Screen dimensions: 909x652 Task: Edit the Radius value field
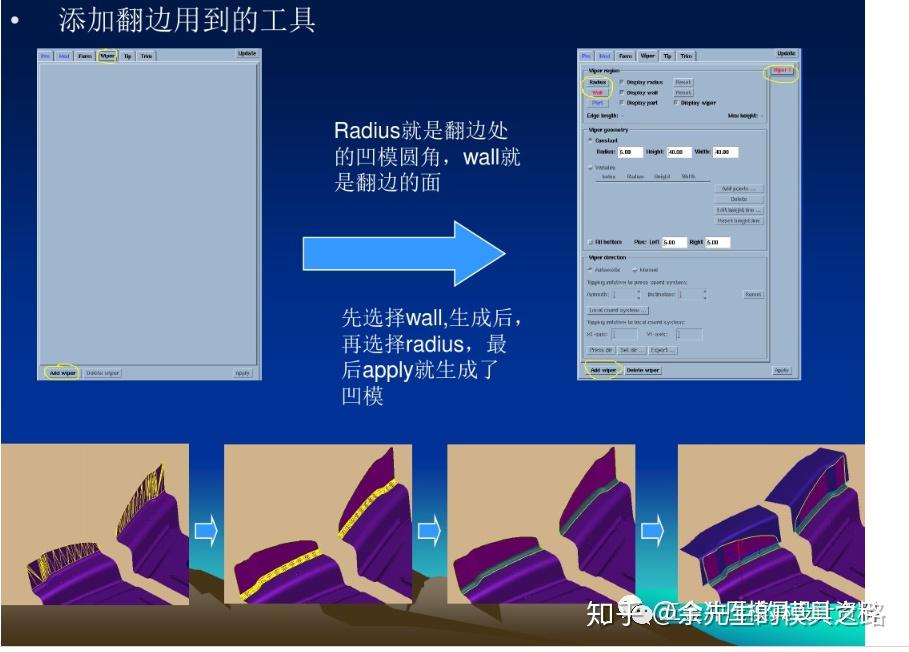click(630, 150)
